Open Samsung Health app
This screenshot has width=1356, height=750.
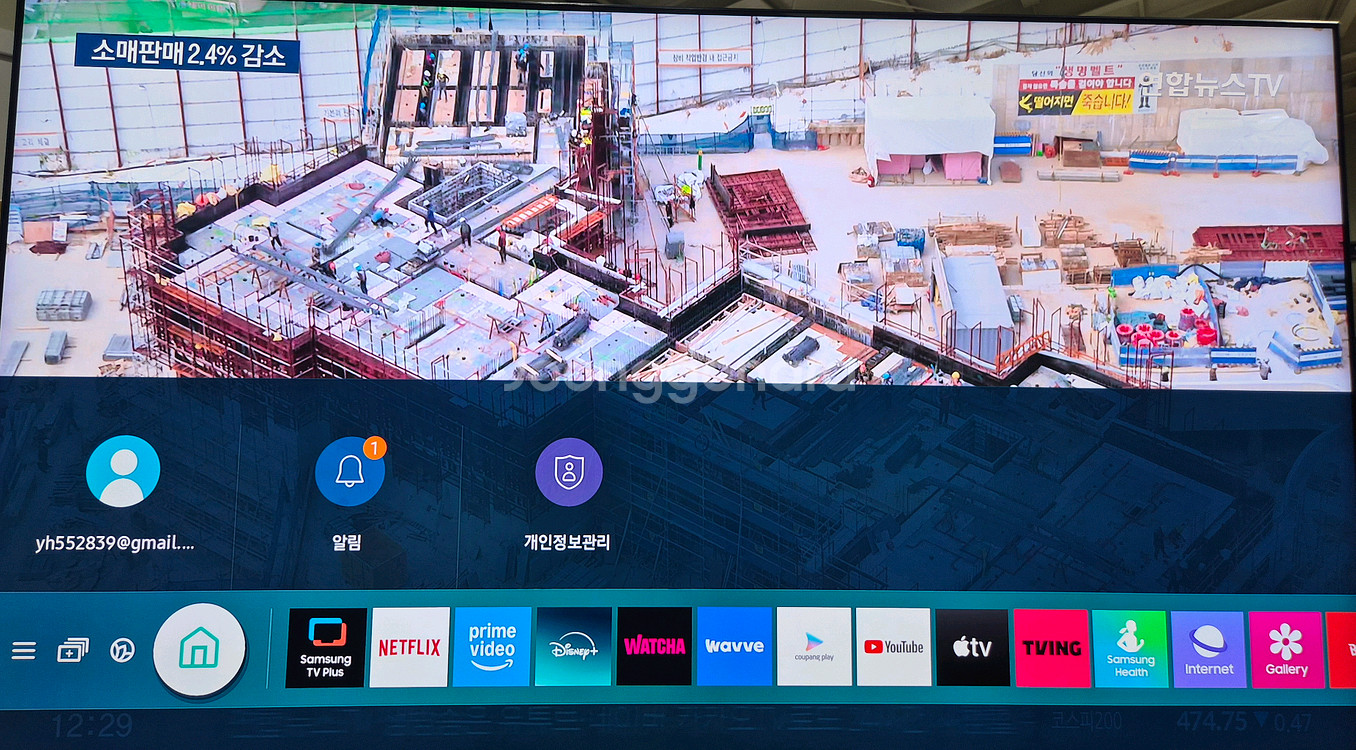coord(1130,649)
